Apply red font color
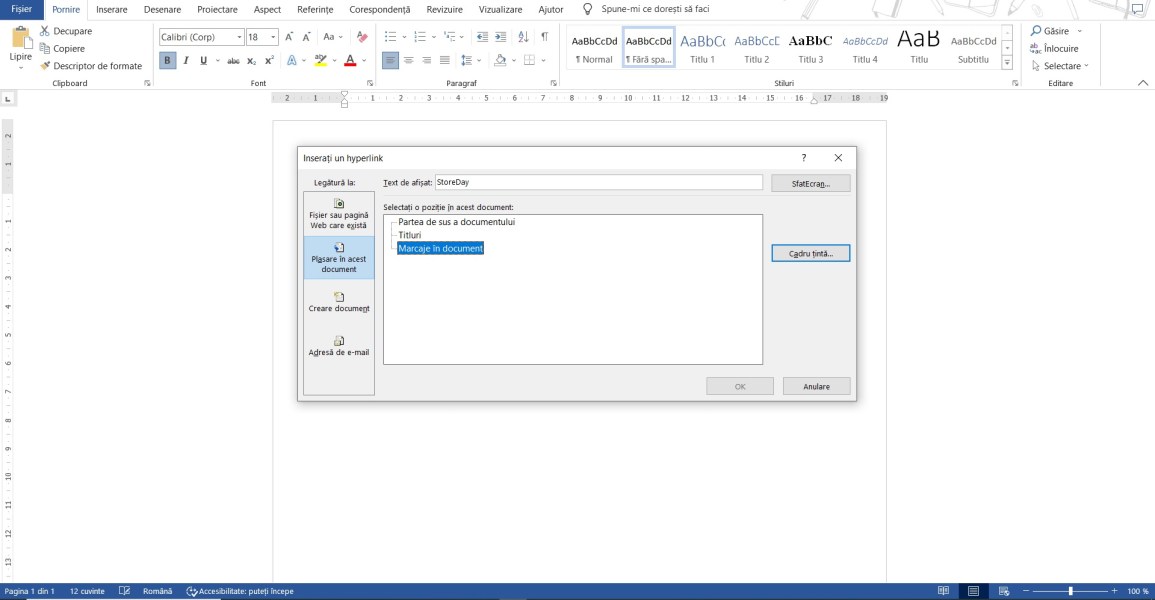Viewport: 1155px width, 600px height. click(x=350, y=60)
